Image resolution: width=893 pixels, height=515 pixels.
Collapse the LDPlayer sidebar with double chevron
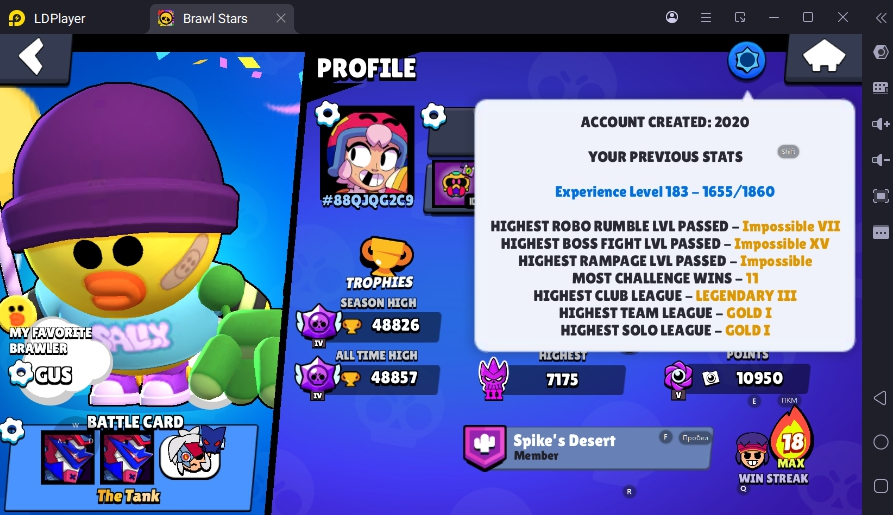(881, 18)
